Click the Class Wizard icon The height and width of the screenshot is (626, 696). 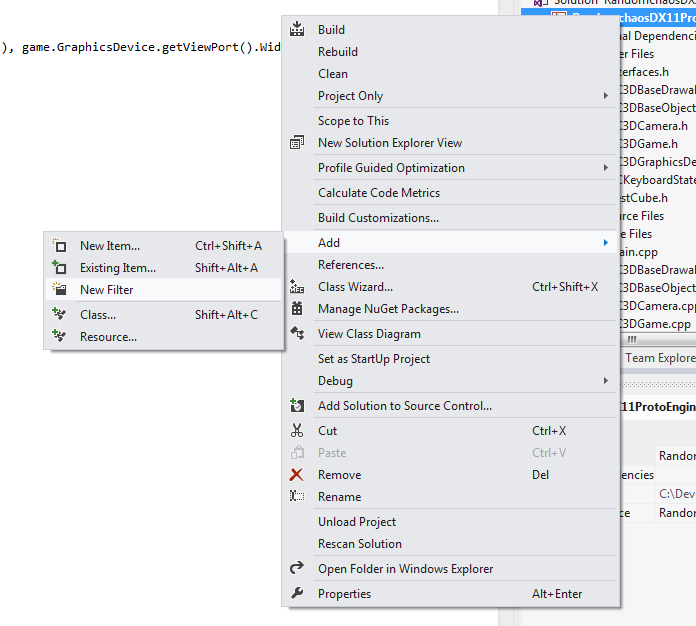click(297, 287)
